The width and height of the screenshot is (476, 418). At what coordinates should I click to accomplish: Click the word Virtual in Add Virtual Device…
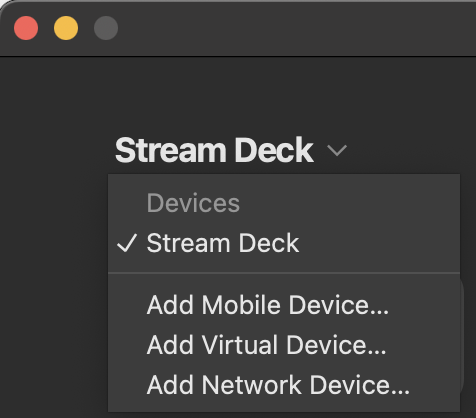[x=240, y=345]
